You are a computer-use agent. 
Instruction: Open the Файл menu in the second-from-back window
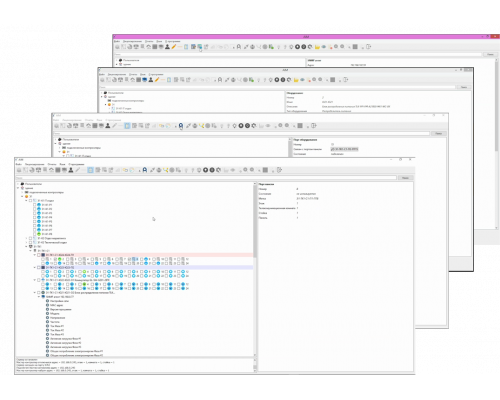(102, 74)
